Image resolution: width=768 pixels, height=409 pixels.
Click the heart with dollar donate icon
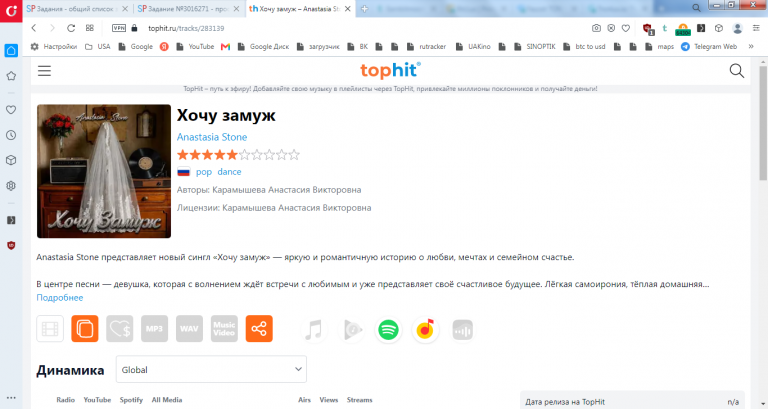(x=120, y=329)
